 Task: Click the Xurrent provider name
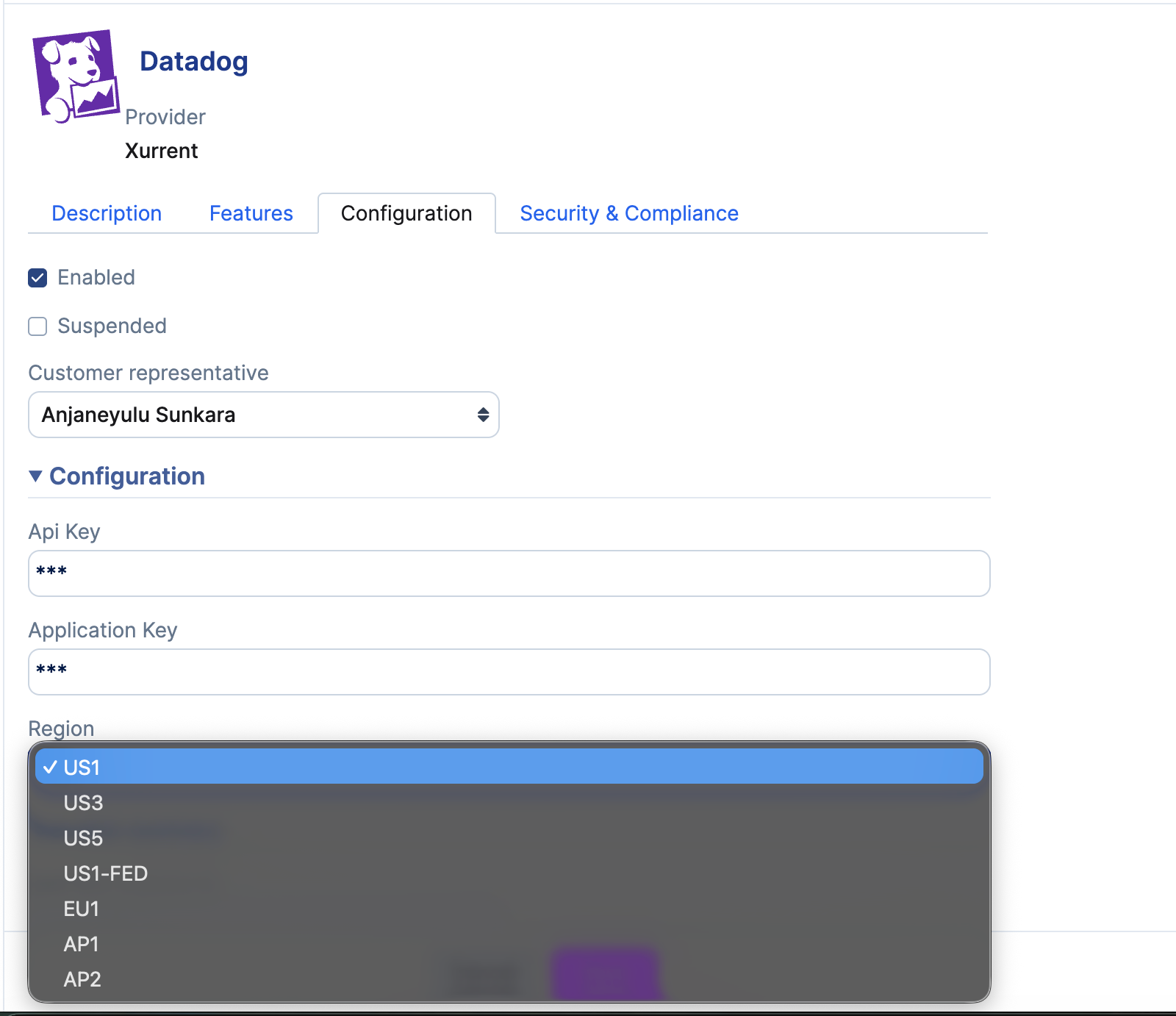click(162, 151)
